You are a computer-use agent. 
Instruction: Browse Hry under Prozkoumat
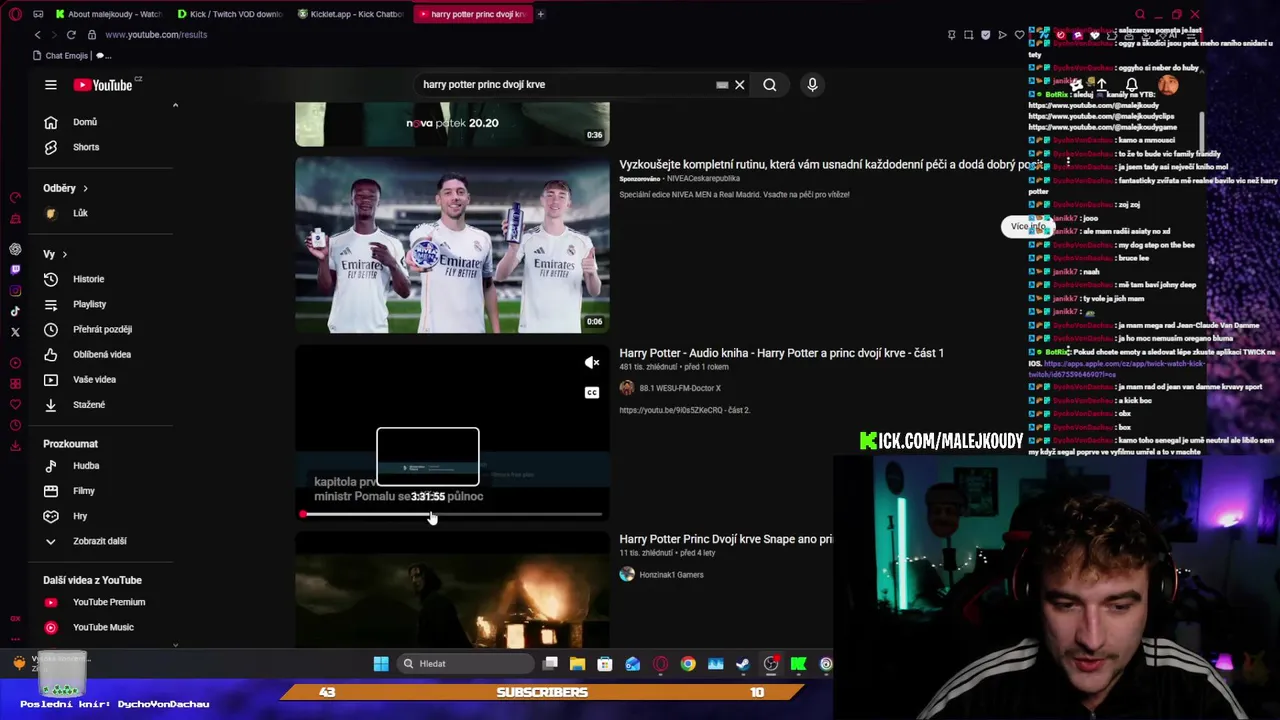point(80,515)
